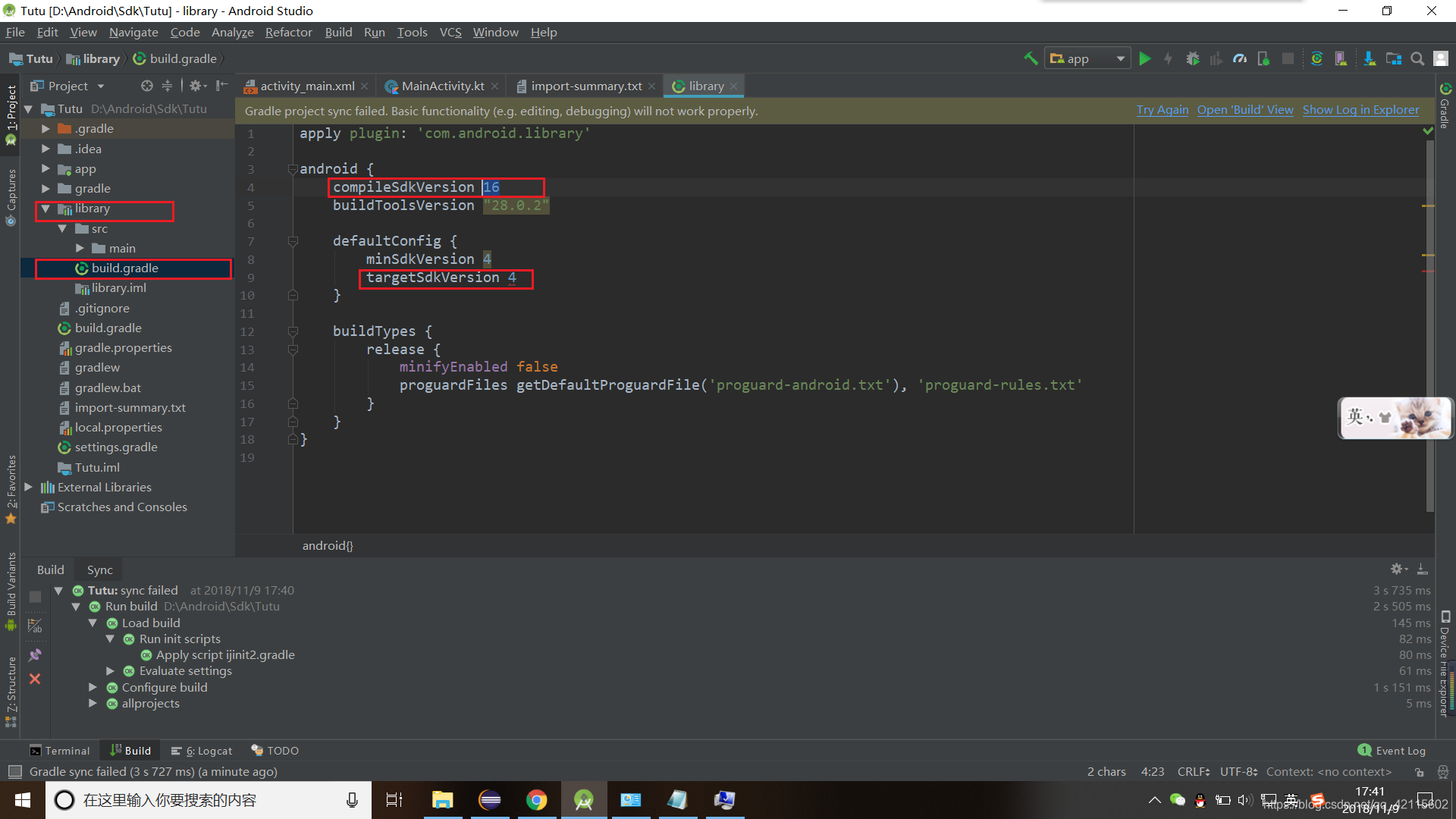Toggle view icon in Build panel sidebar
Image resolution: width=1456 pixels, height=819 pixels.
click(x=35, y=626)
